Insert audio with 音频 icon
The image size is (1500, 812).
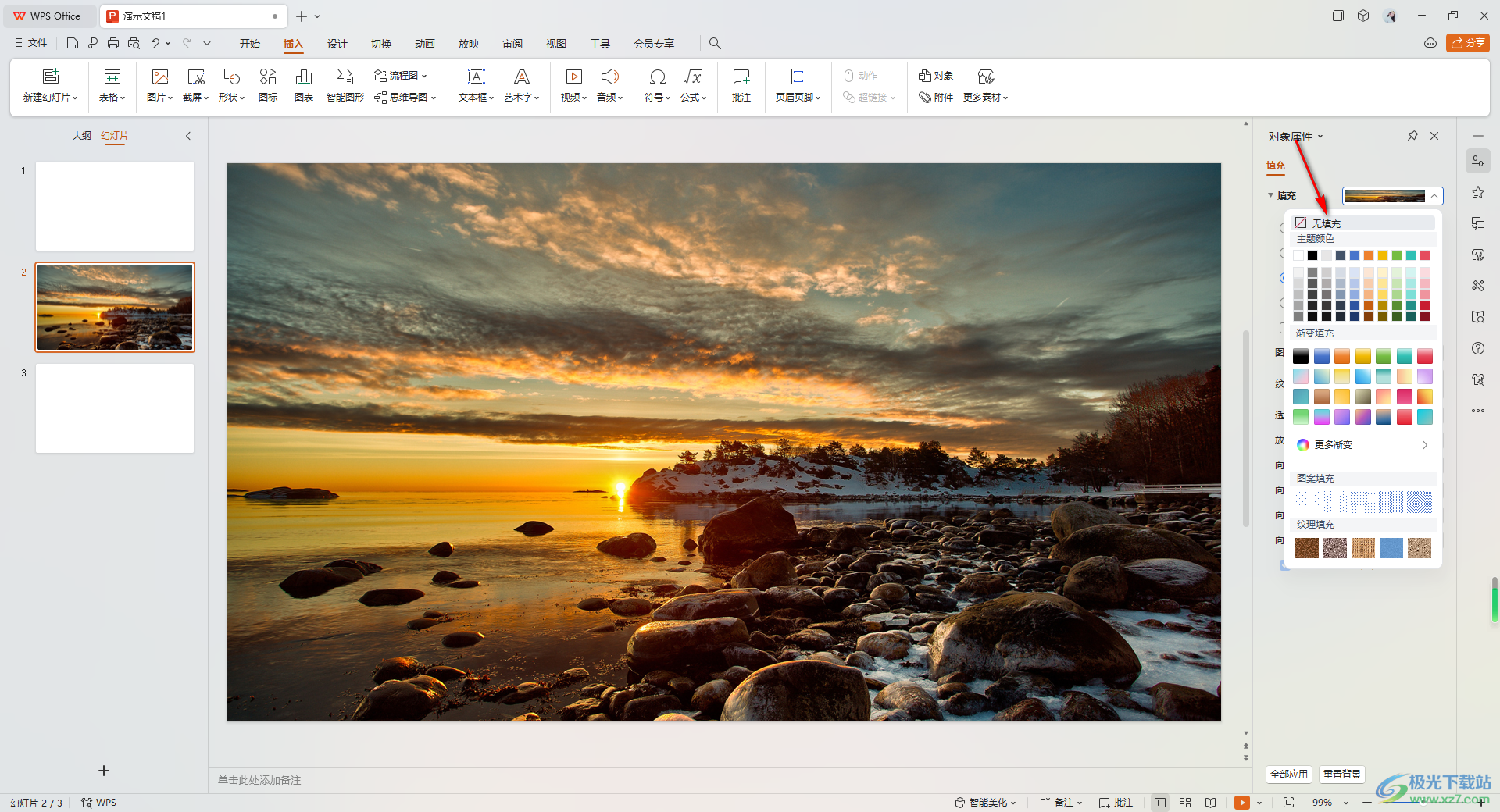coord(610,77)
